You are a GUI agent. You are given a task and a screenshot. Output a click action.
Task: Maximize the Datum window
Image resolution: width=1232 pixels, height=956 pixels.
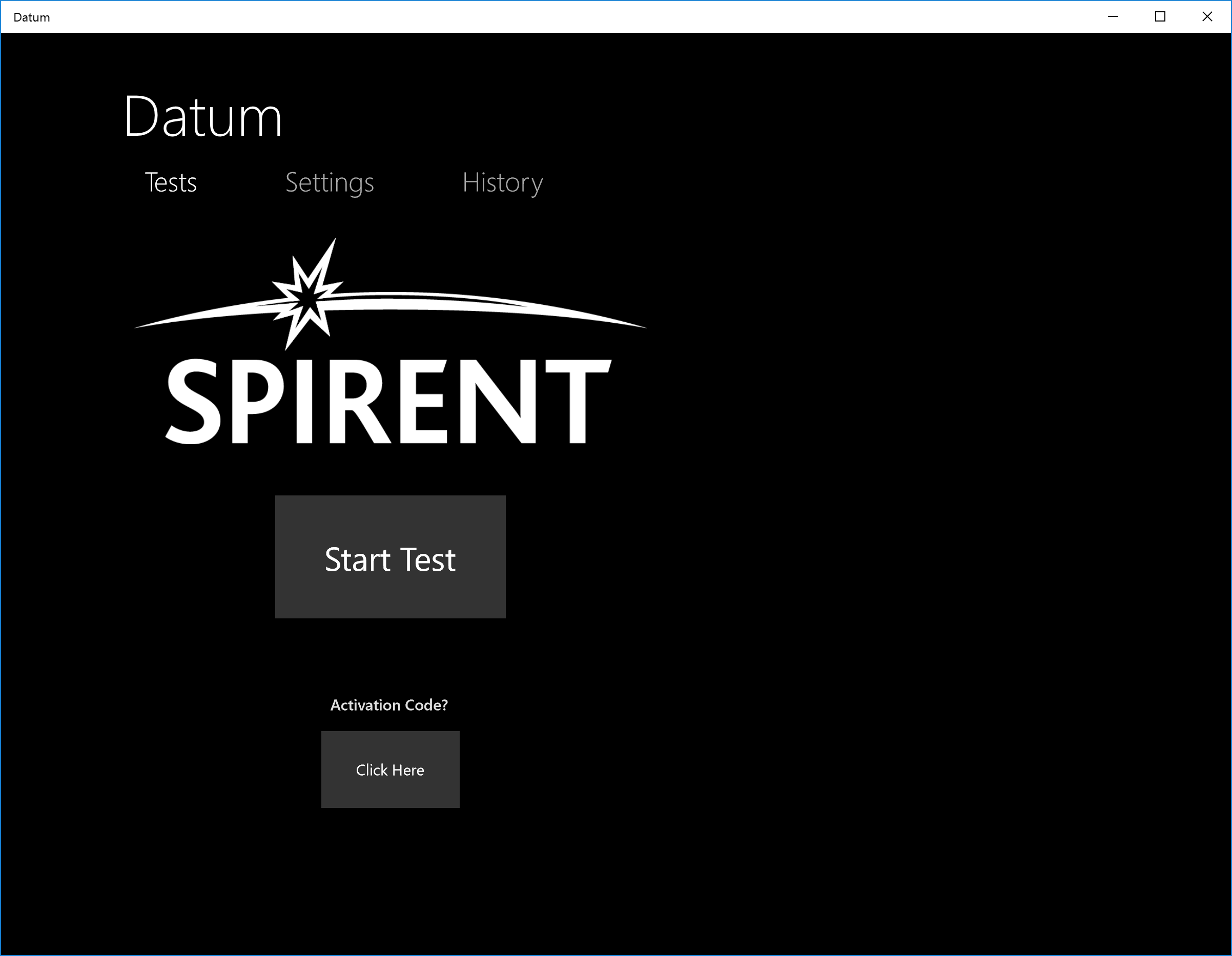pos(1160,17)
